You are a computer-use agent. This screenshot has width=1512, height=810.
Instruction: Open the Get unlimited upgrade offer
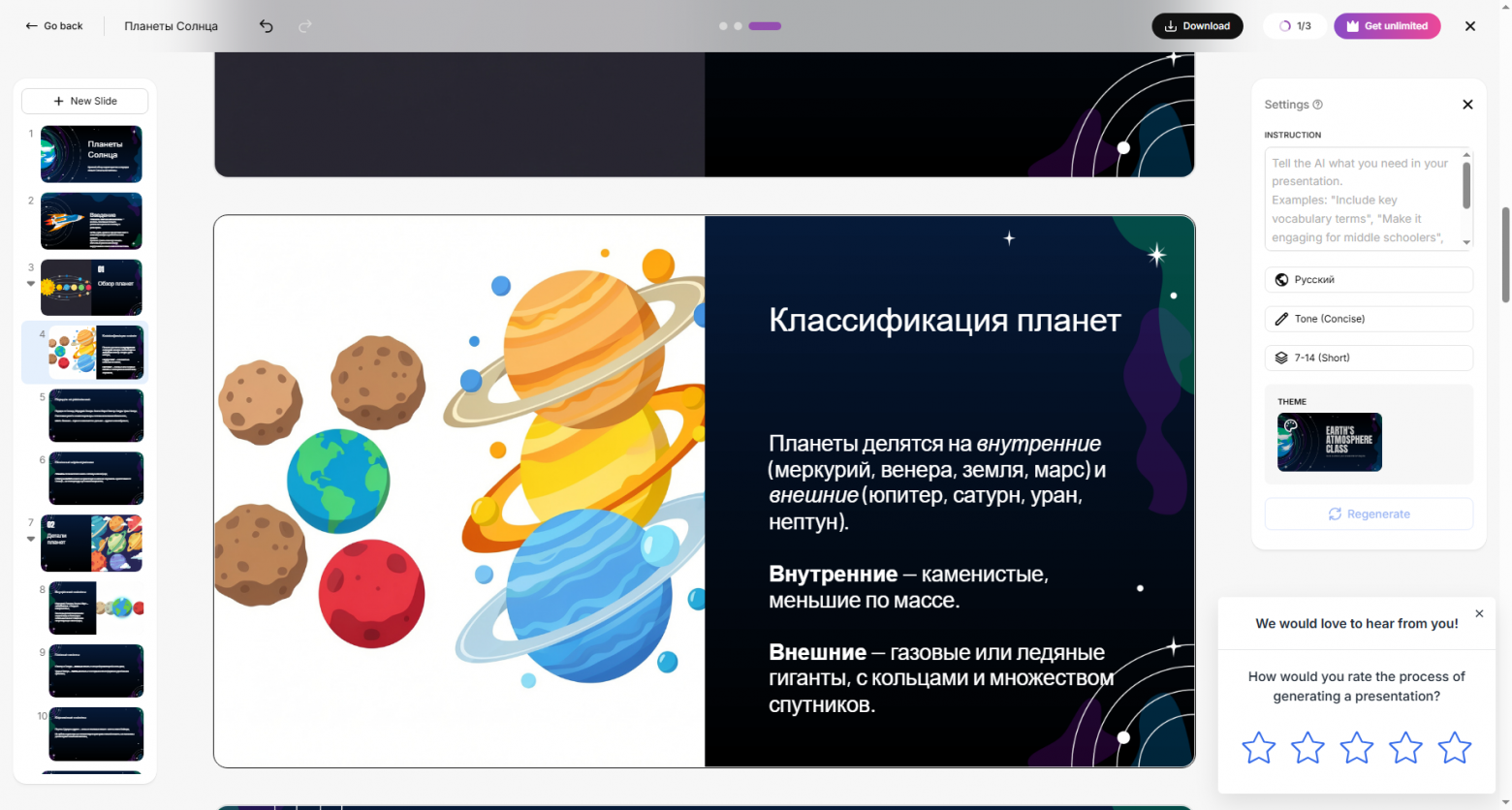(x=1387, y=26)
